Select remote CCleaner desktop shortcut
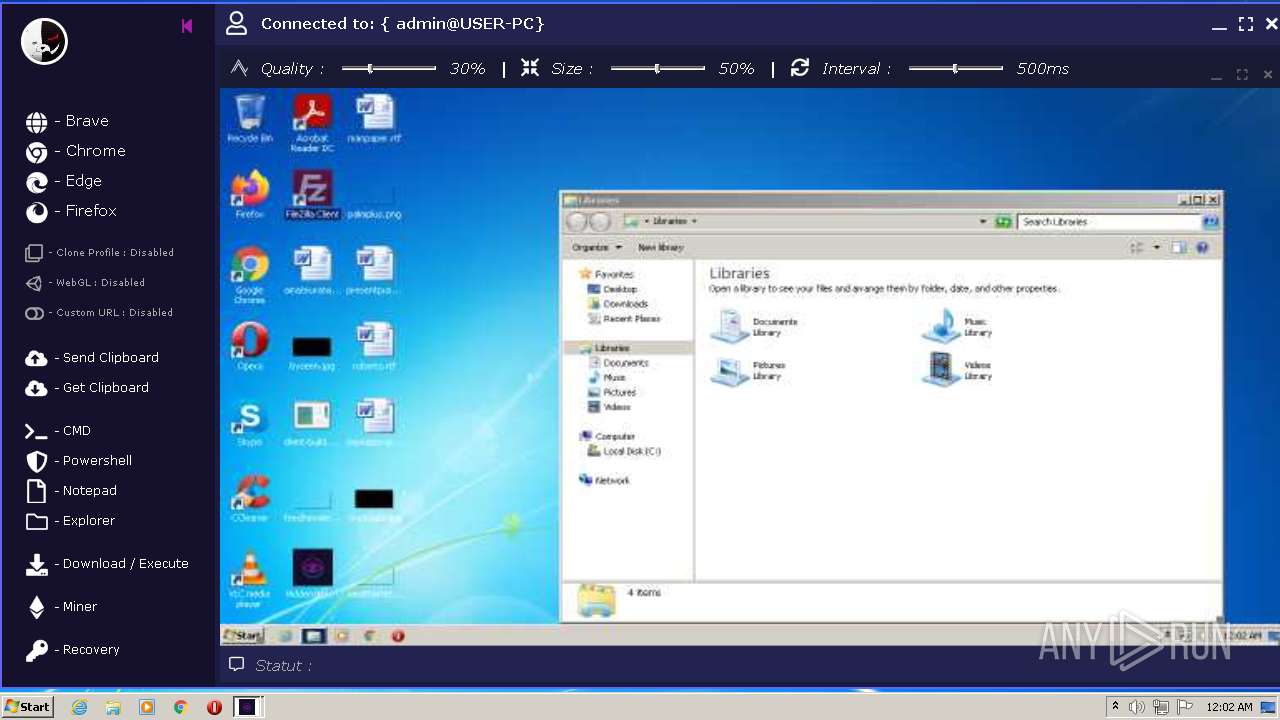1280x720 pixels. click(x=250, y=498)
